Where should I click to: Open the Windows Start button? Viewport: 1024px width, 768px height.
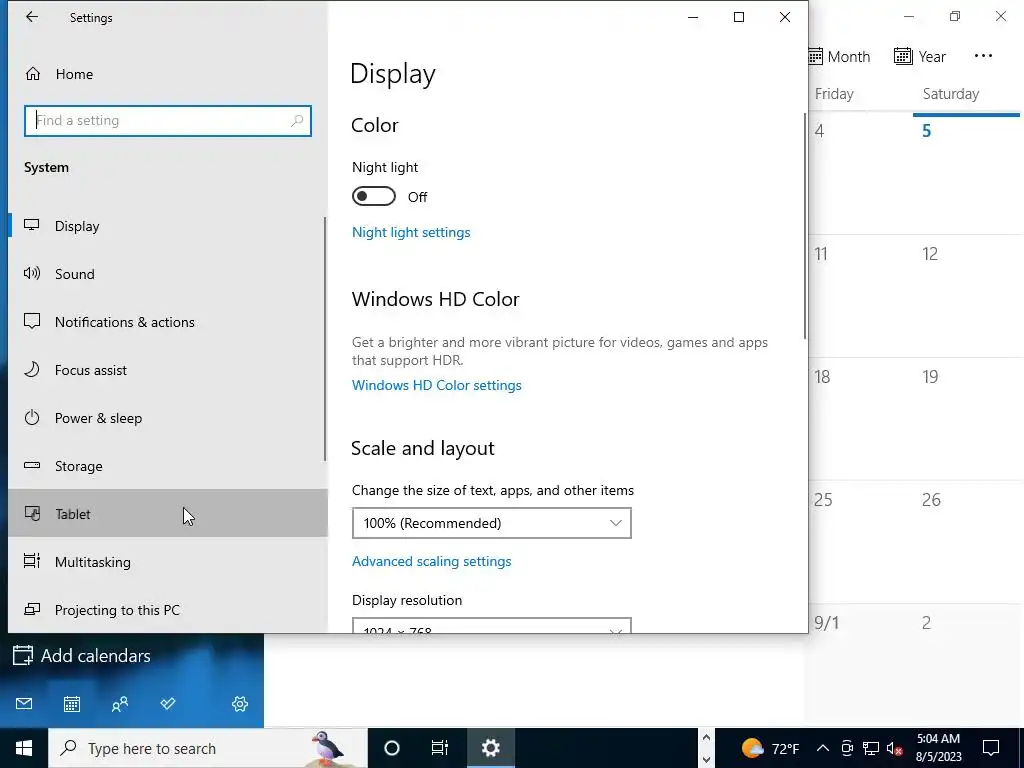24,748
